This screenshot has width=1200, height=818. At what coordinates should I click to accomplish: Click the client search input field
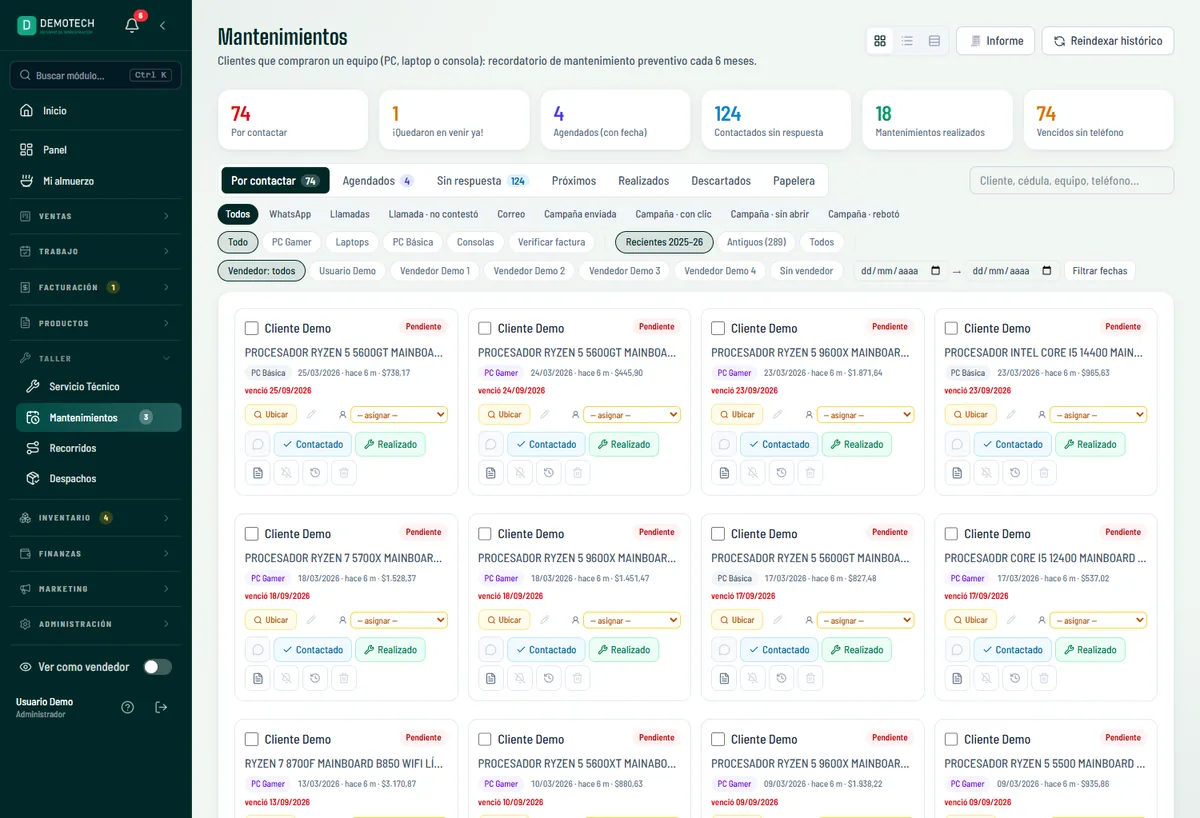coord(1072,181)
